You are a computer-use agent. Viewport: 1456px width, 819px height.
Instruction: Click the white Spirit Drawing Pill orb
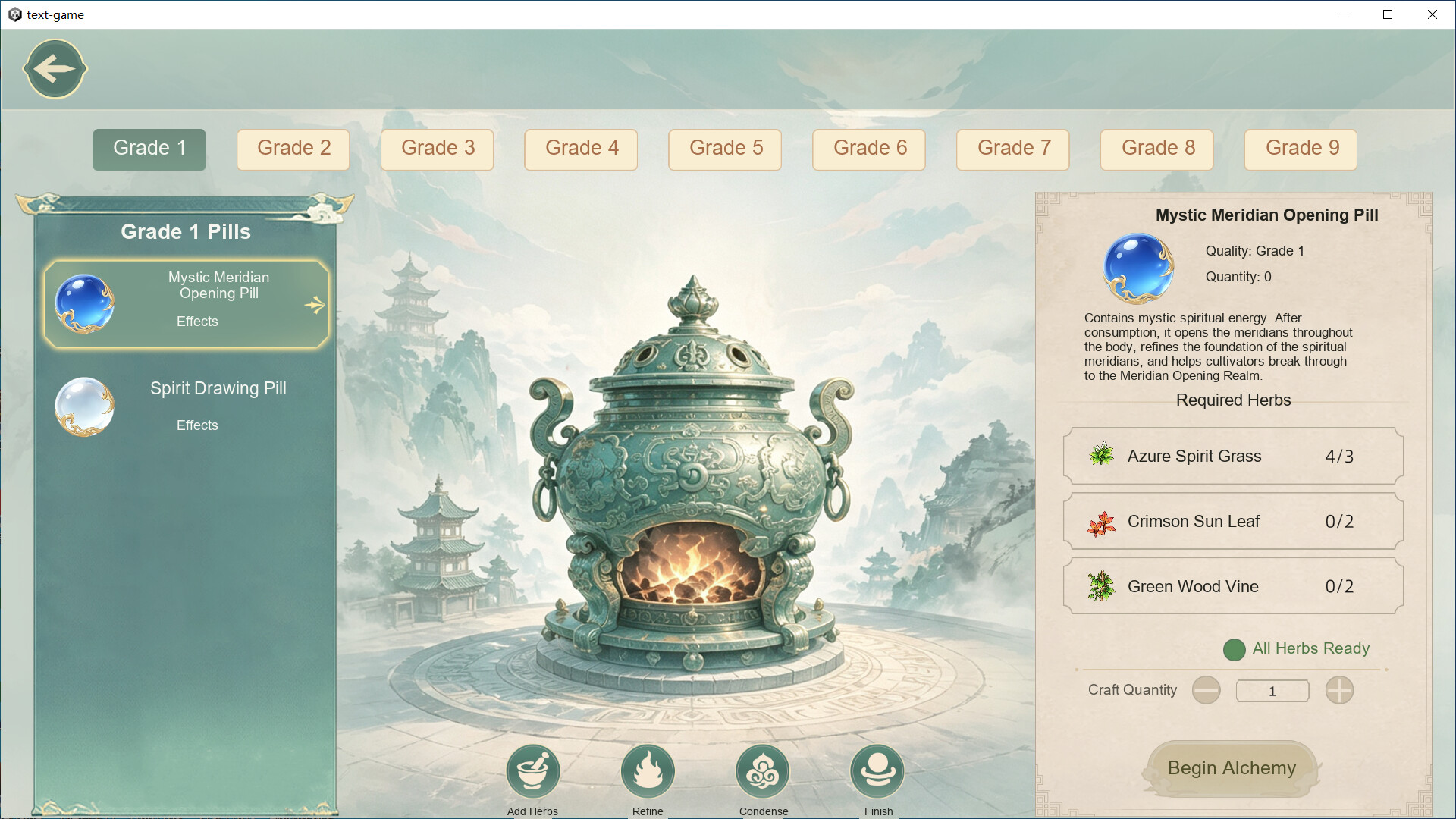84,406
